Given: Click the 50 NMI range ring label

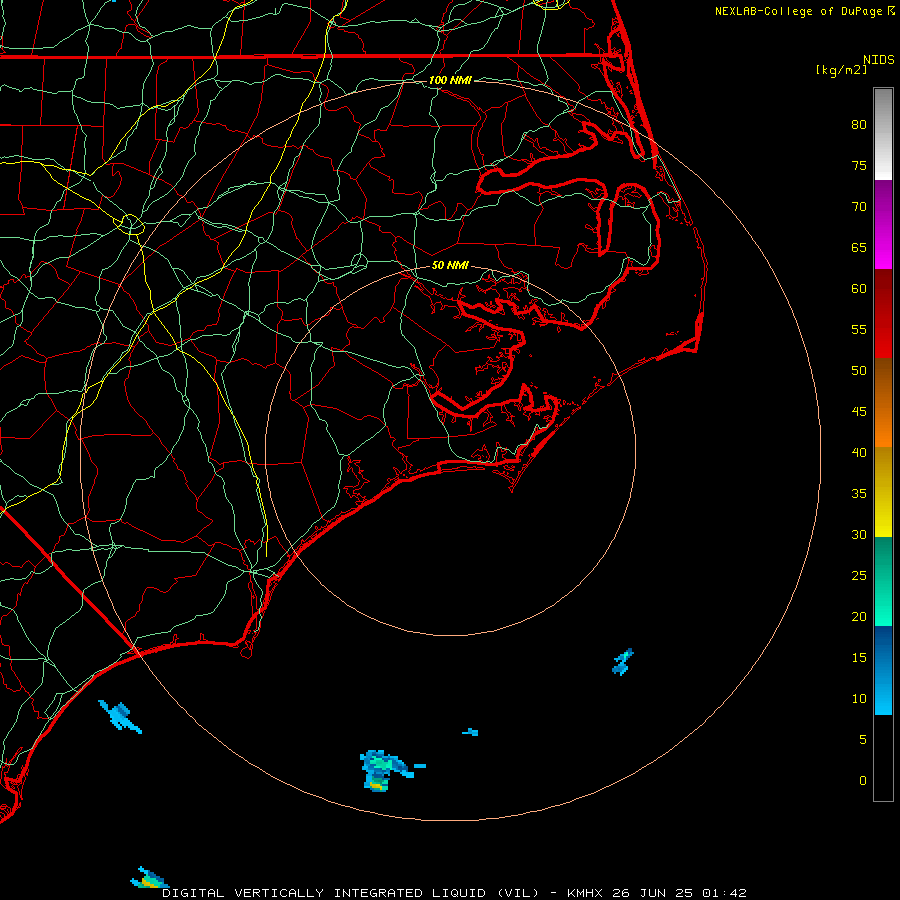Looking at the screenshot, I should 450,265.
